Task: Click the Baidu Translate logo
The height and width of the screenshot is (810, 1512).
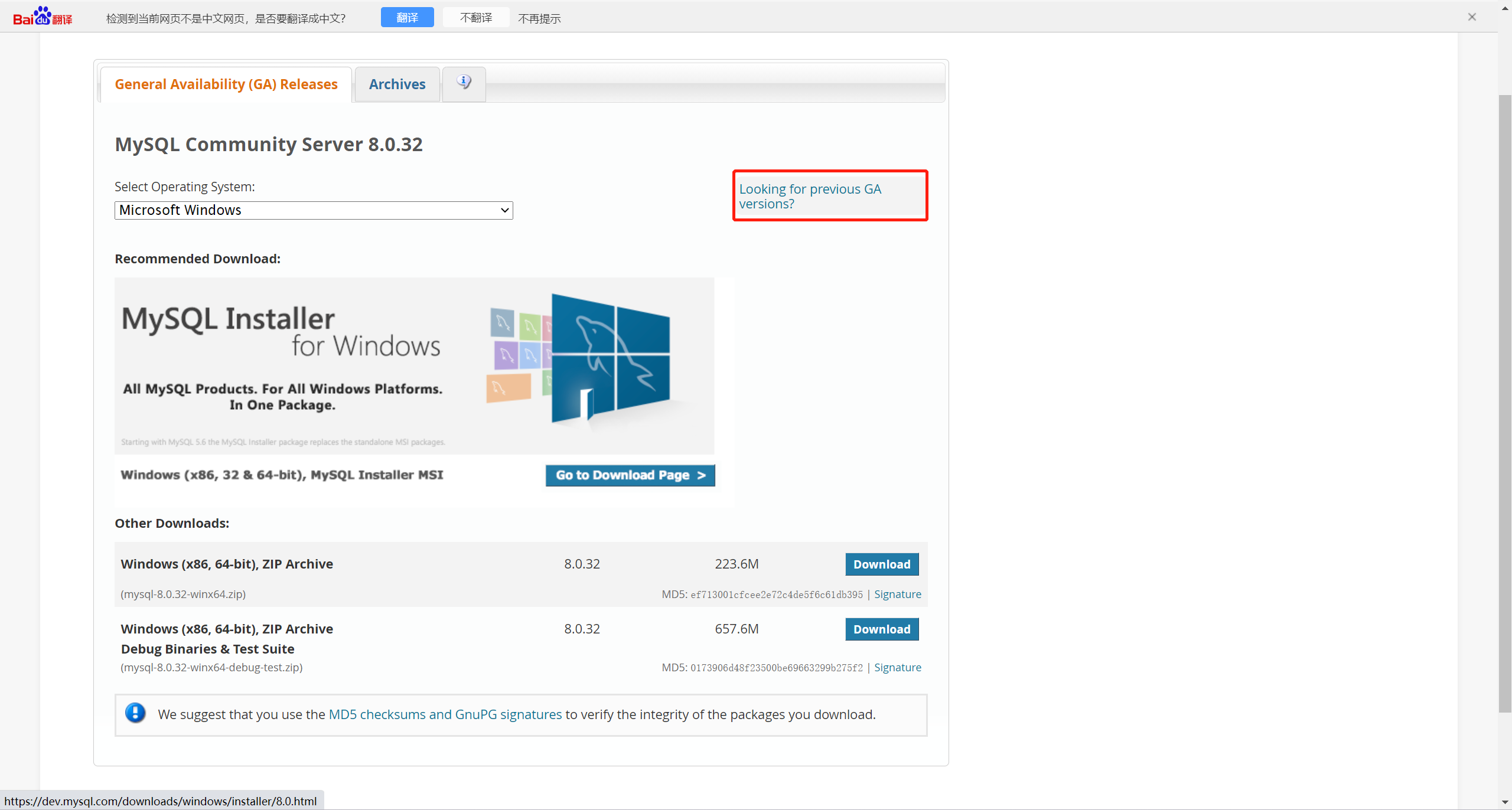Action: coord(43,17)
